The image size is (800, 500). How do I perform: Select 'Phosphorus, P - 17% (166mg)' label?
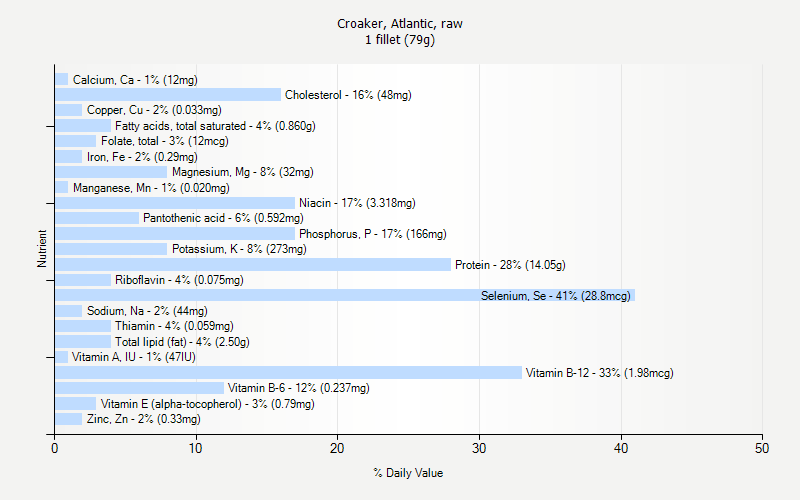[373, 234]
